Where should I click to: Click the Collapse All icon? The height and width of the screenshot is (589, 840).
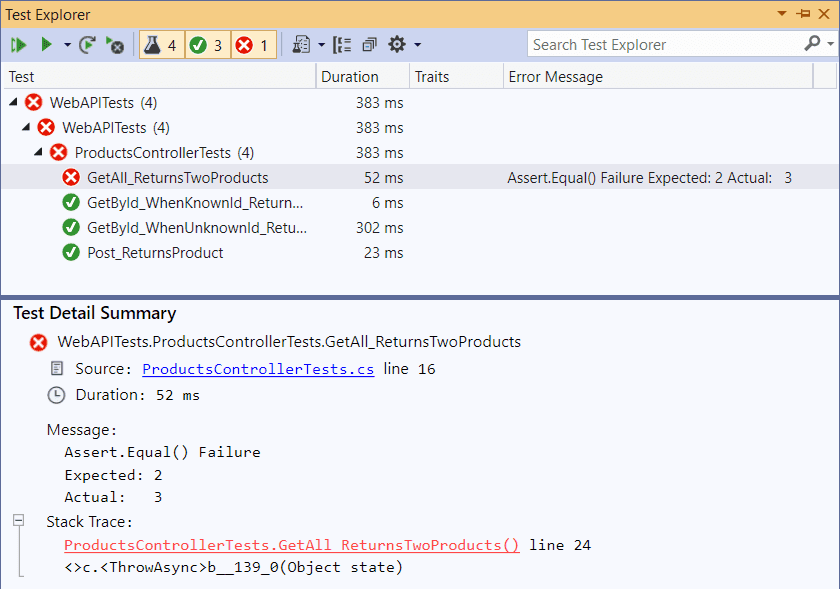[369, 45]
